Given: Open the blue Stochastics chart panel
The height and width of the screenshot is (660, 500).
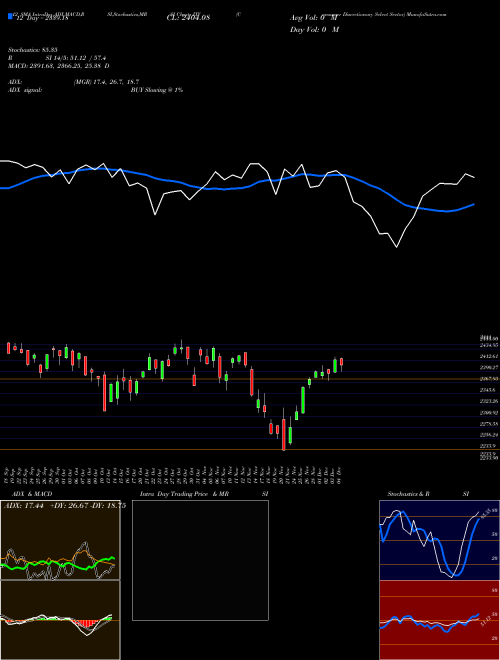Looking at the screenshot, I should [439, 540].
